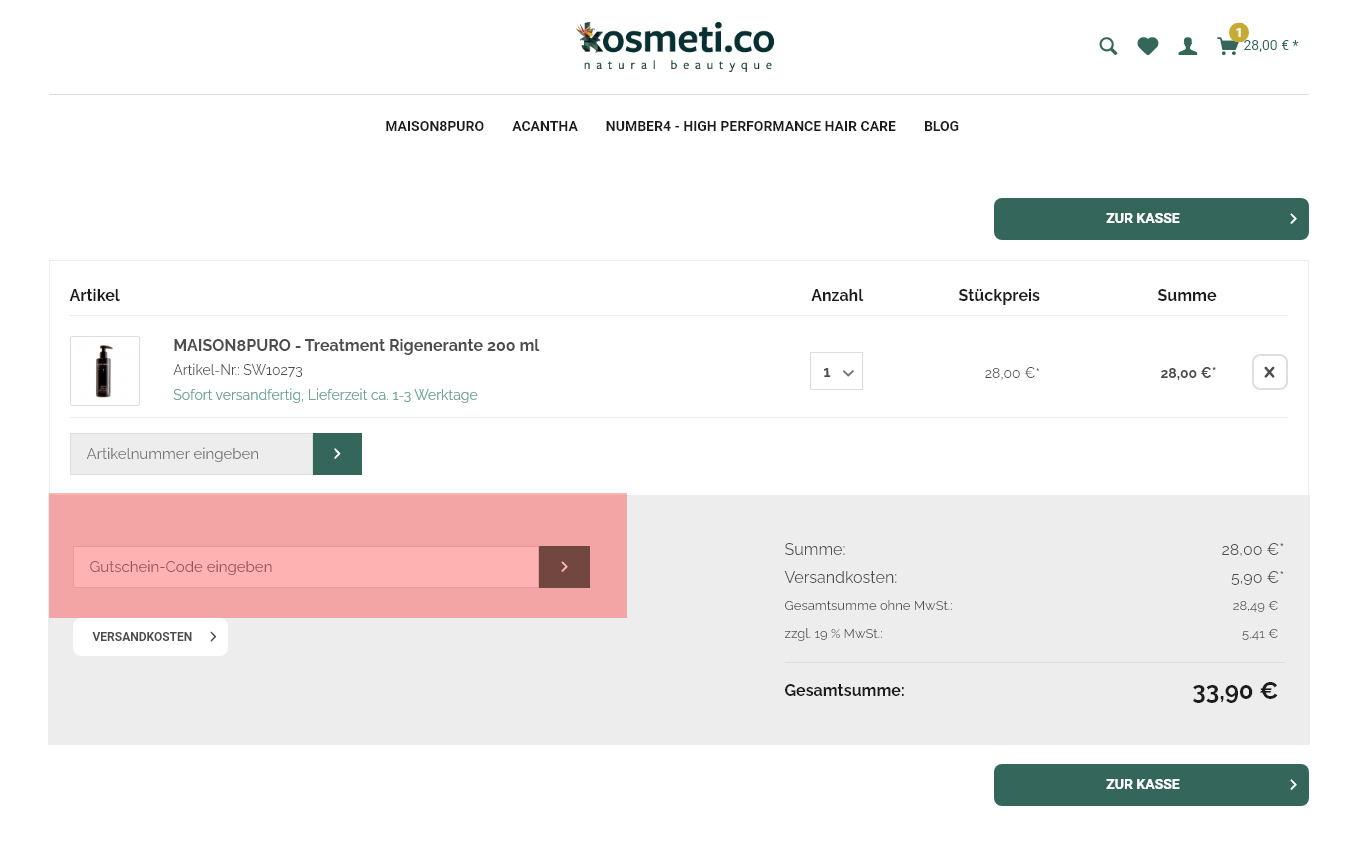Click the Anzahl column header
Viewport: 1362px width, 849px height.
837,296
